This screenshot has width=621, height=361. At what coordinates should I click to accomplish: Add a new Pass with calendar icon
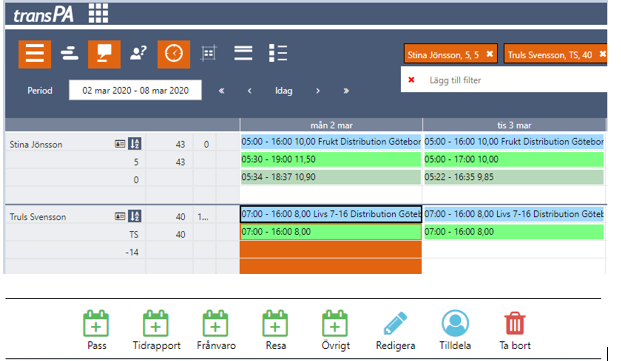pos(96,330)
